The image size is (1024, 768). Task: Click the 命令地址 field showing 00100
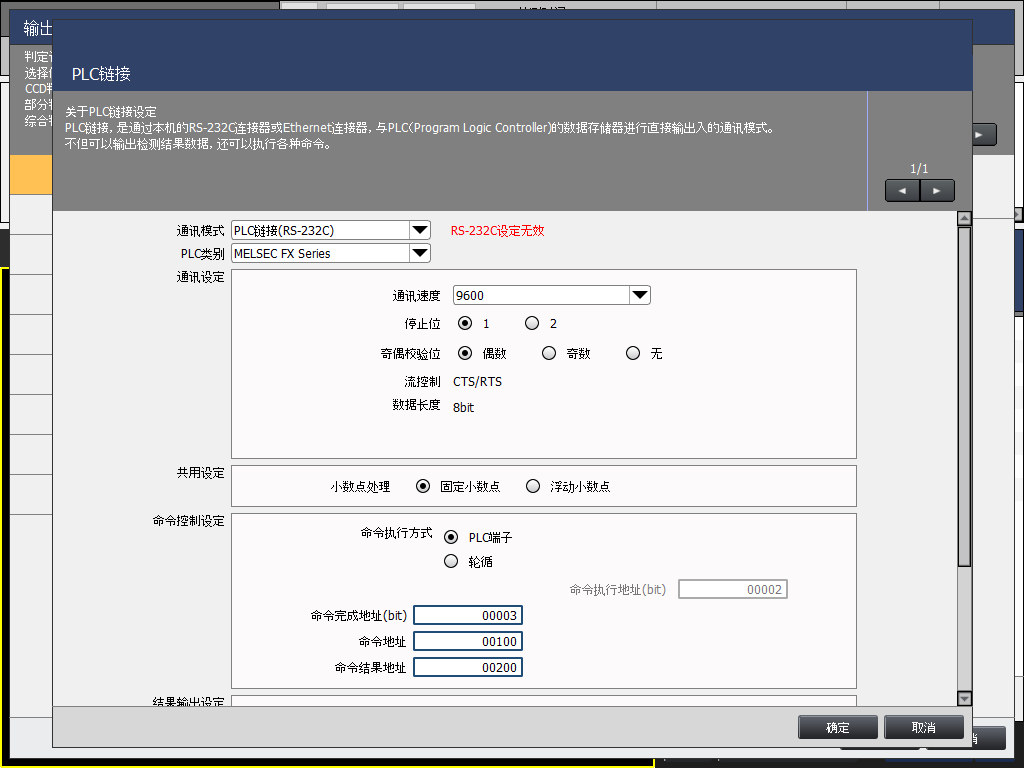point(468,641)
